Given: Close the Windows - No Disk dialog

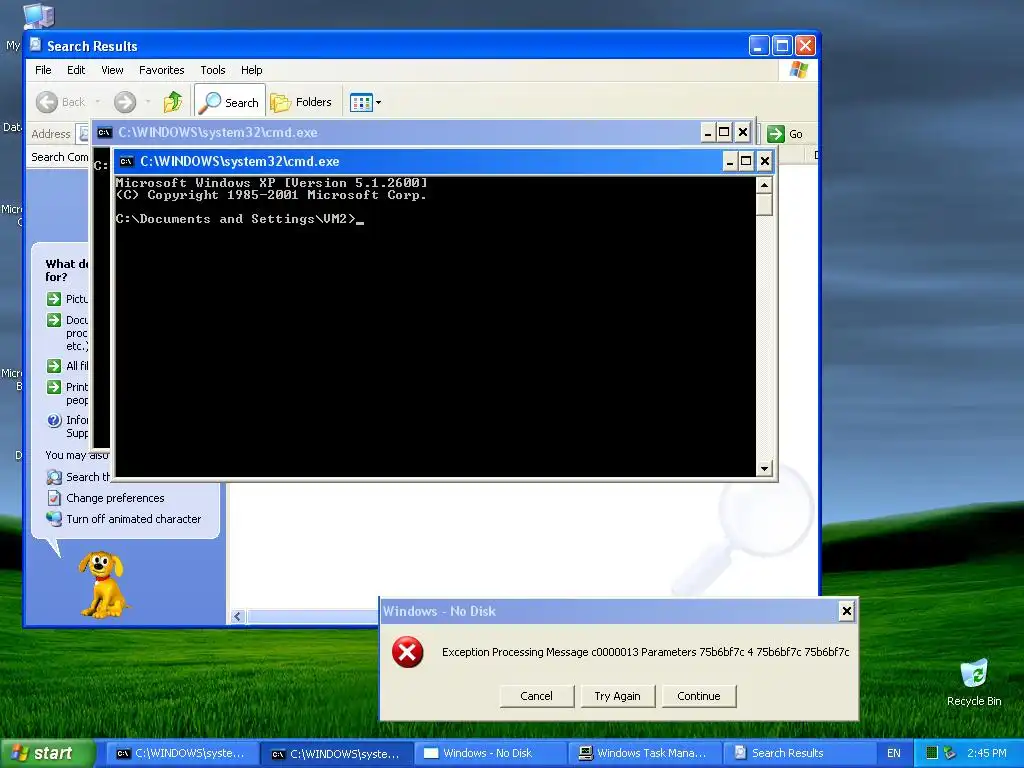Looking at the screenshot, I should click(846, 611).
